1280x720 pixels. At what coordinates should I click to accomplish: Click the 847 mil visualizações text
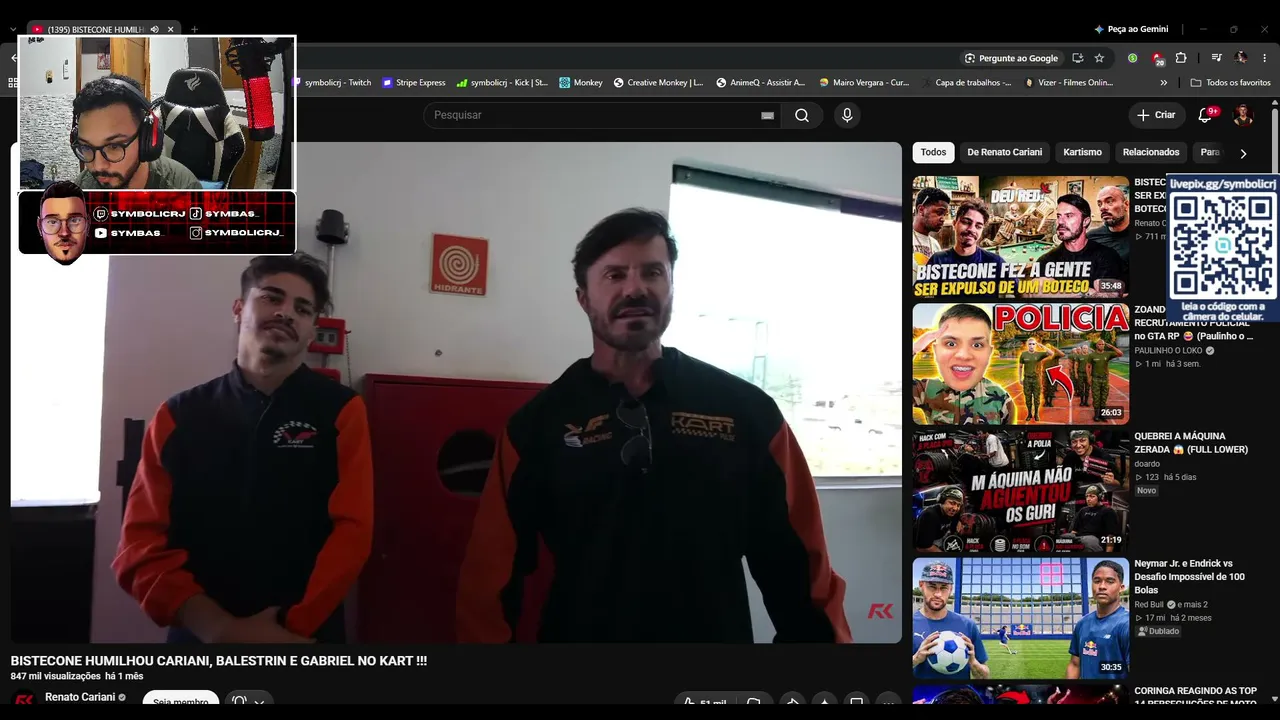point(55,676)
